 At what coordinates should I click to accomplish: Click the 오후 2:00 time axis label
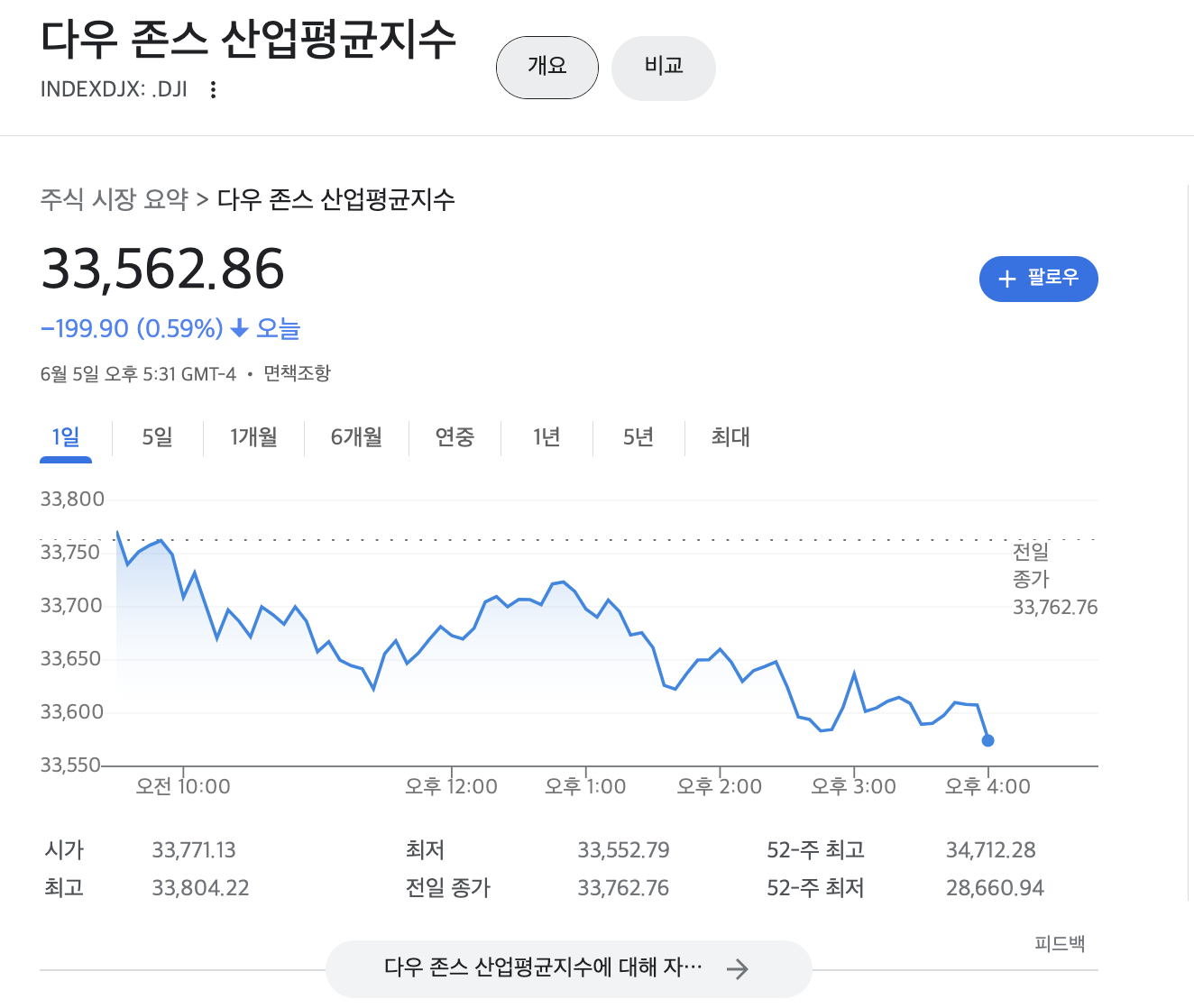click(x=720, y=786)
